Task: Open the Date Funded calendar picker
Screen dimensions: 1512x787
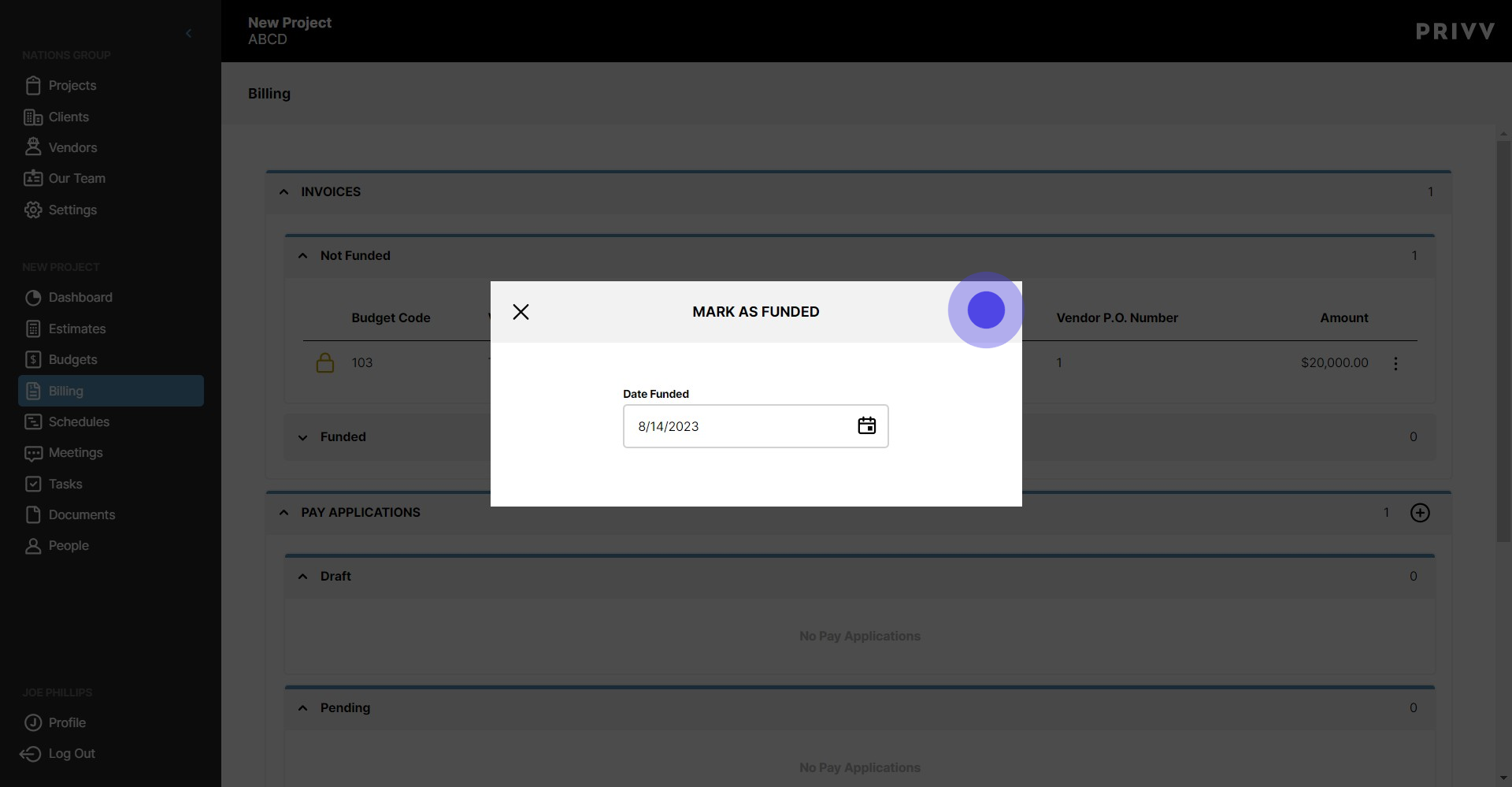Action: coord(866,426)
